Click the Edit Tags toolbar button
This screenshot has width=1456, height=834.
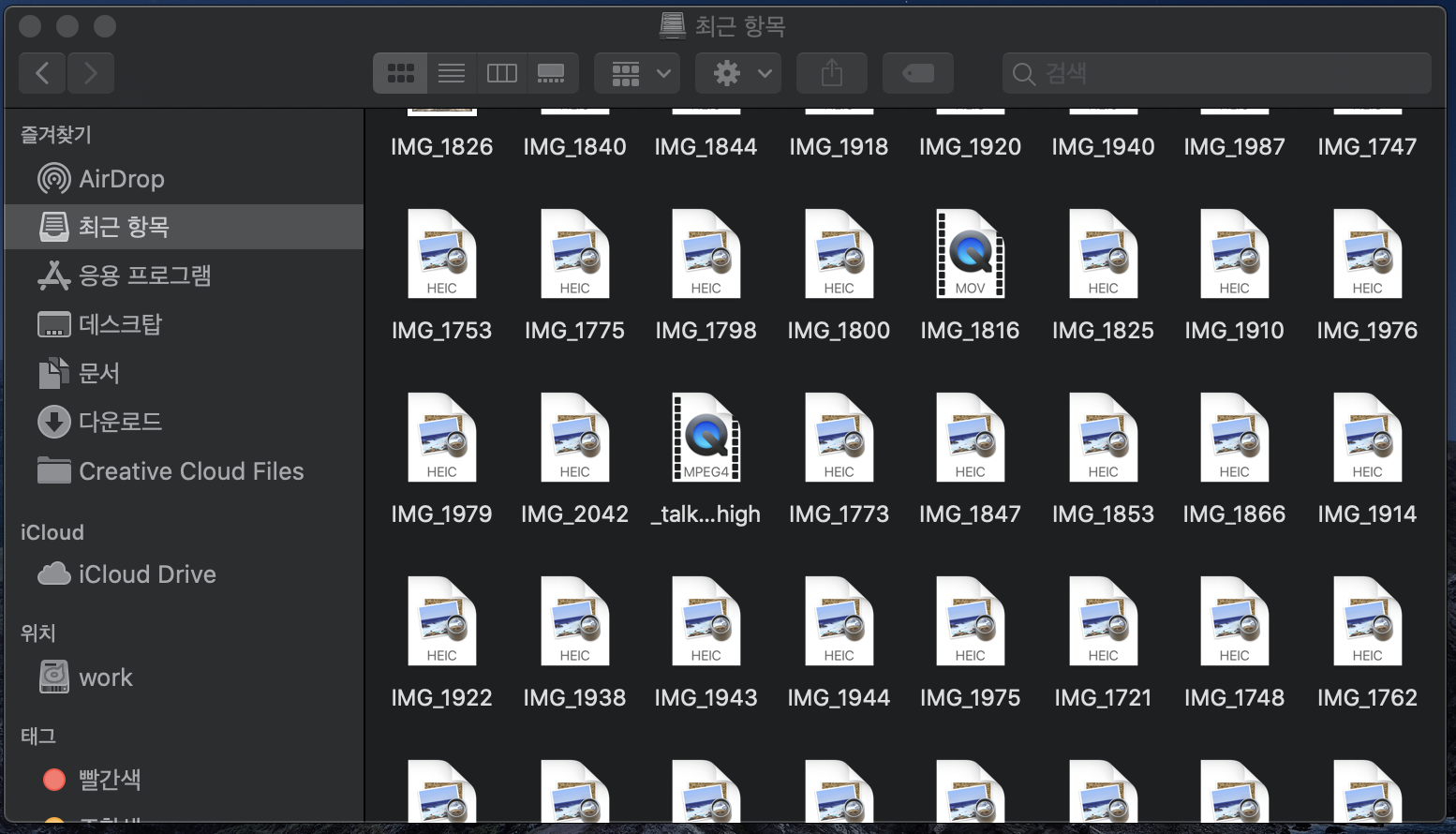point(918,73)
